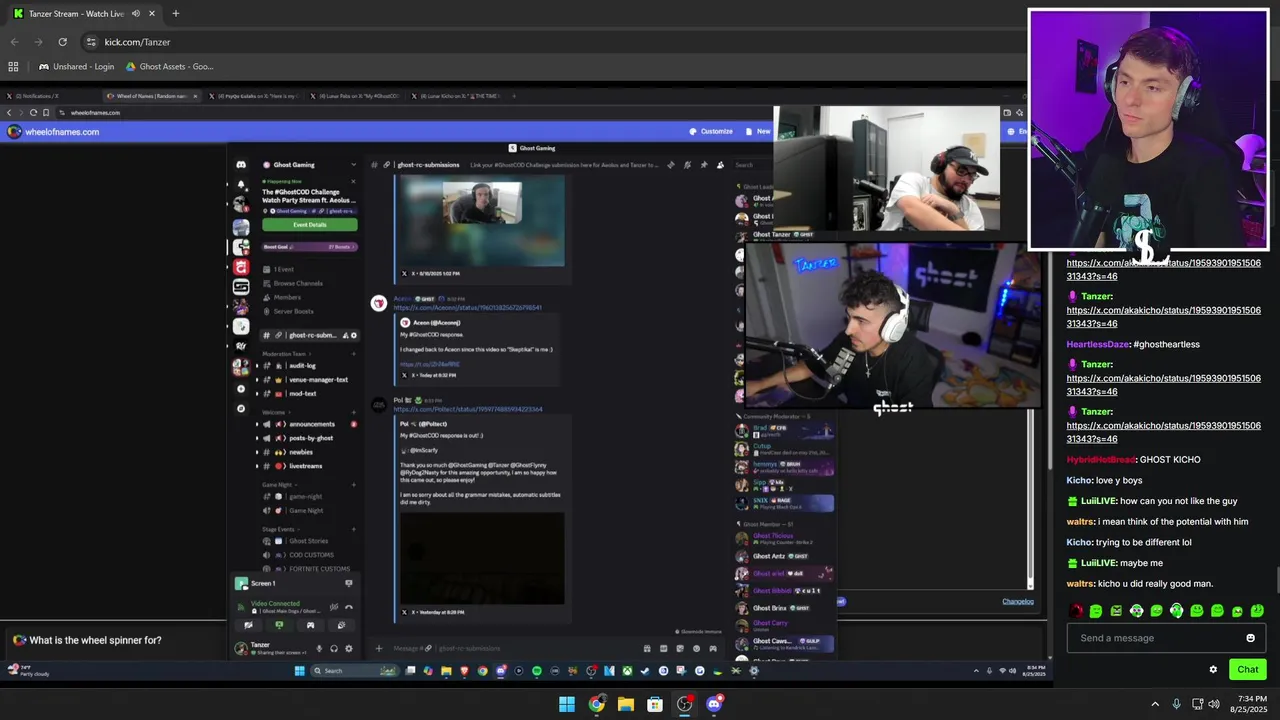Image resolution: width=1280 pixels, height=720 pixels.
Task: Open Discord emoji picker in message bar
Action: click(x=696, y=648)
